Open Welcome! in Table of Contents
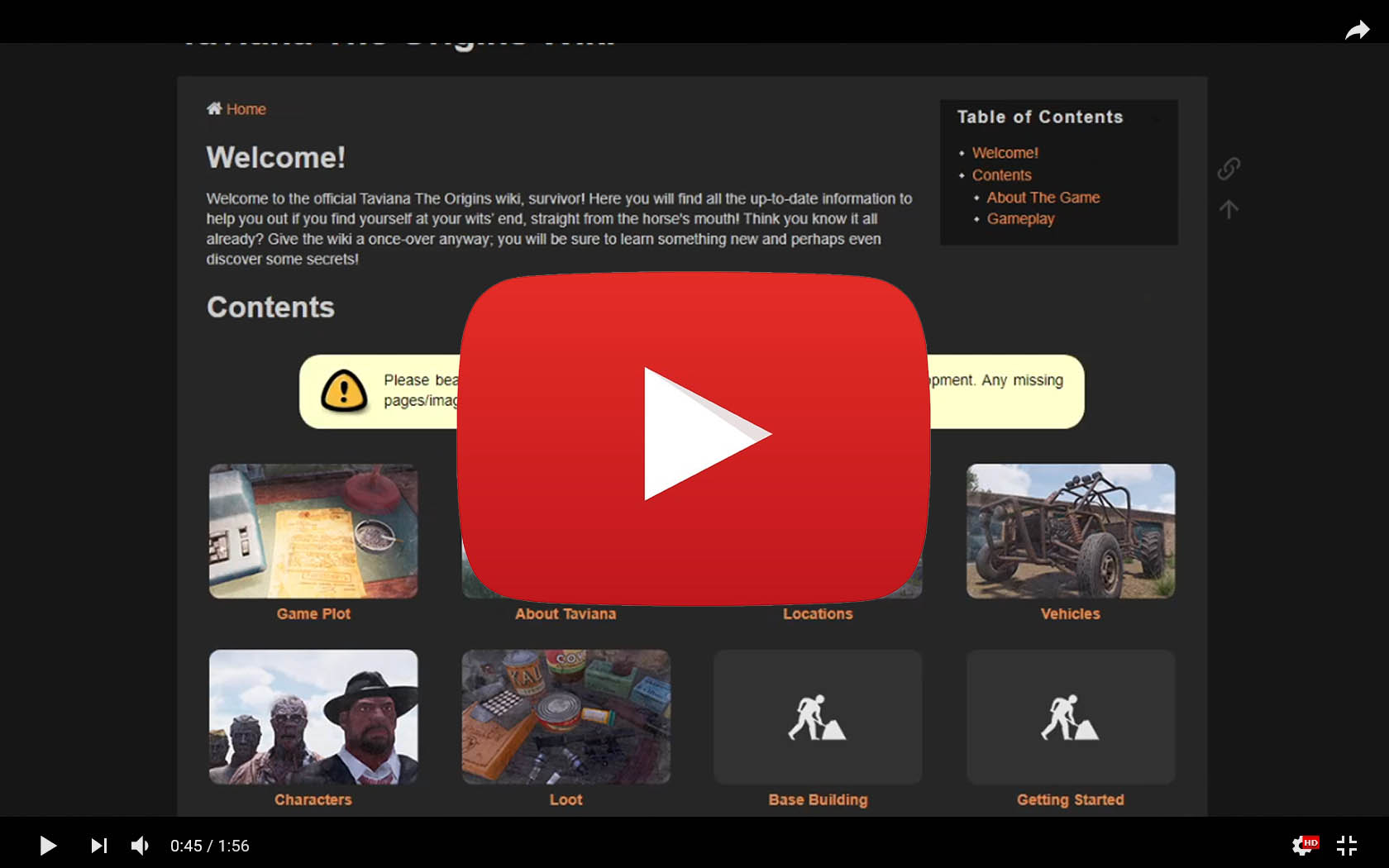 tap(1005, 153)
